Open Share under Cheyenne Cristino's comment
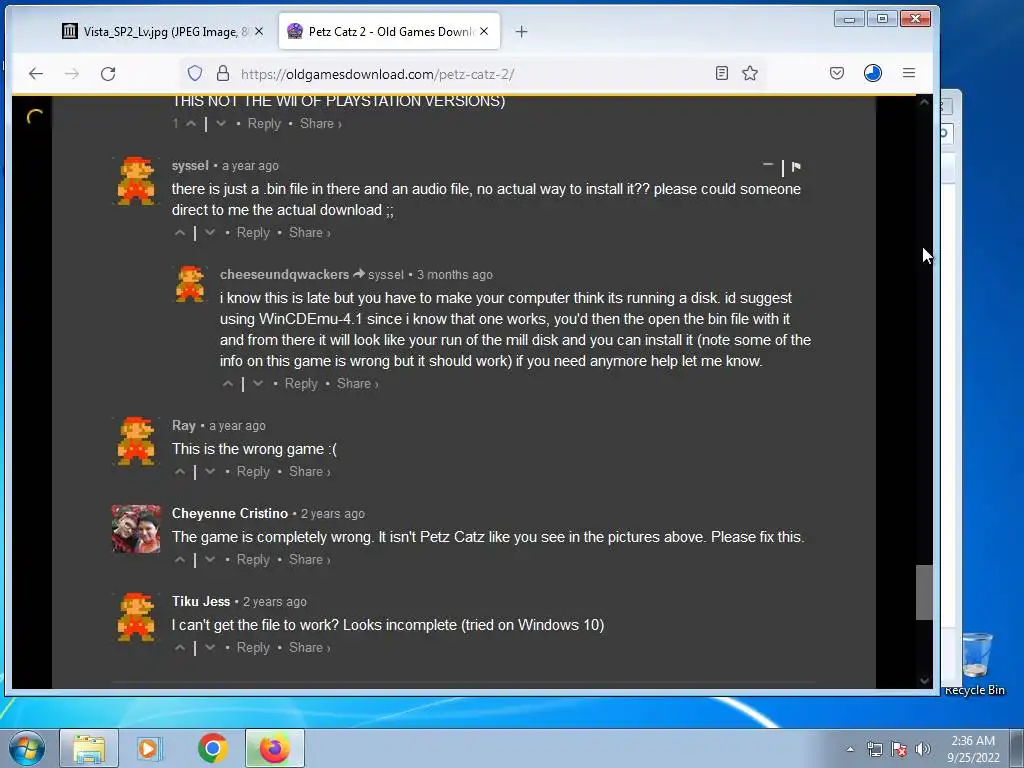The image size is (1024, 768). click(x=310, y=560)
